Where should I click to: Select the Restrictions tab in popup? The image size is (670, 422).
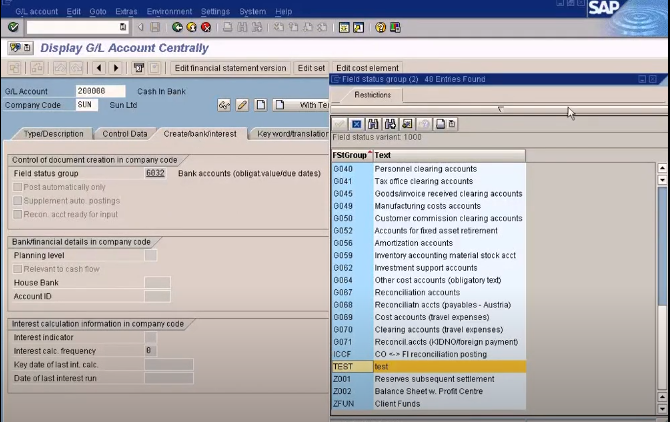point(372,95)
